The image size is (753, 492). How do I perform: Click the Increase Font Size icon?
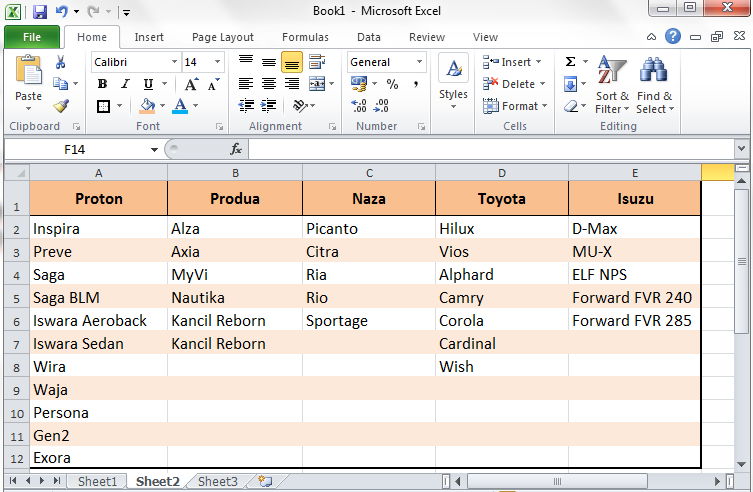pos(191,84)
